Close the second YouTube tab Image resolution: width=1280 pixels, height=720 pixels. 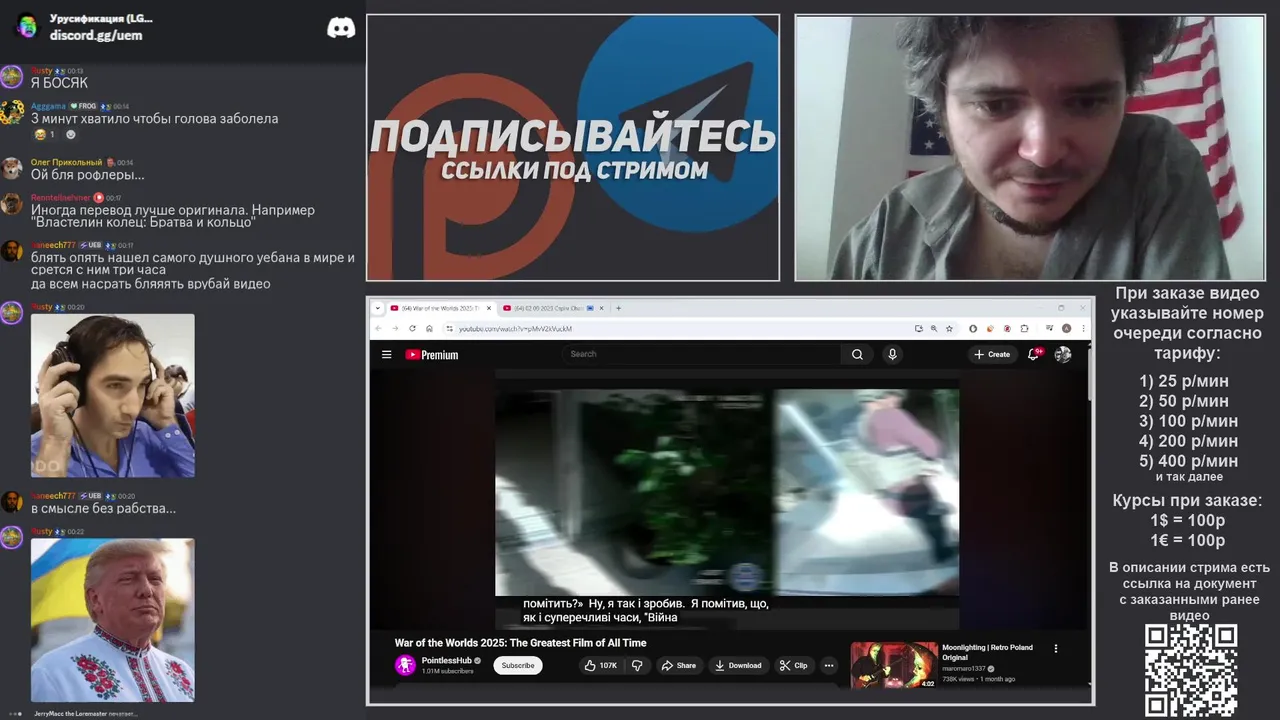(x=602, y=308)
